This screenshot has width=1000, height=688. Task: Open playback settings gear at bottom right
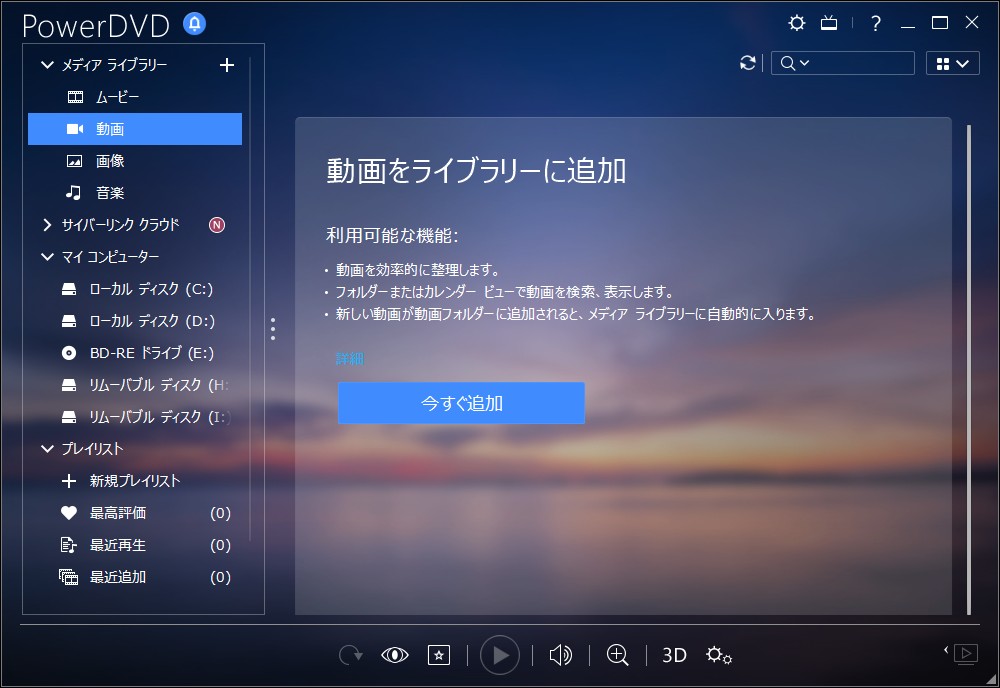[x=718, y=655]
